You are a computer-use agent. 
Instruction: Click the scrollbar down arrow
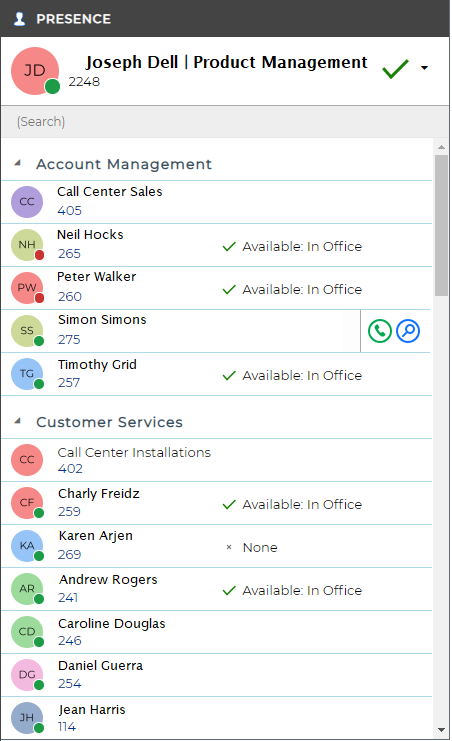tap(441, 730)
